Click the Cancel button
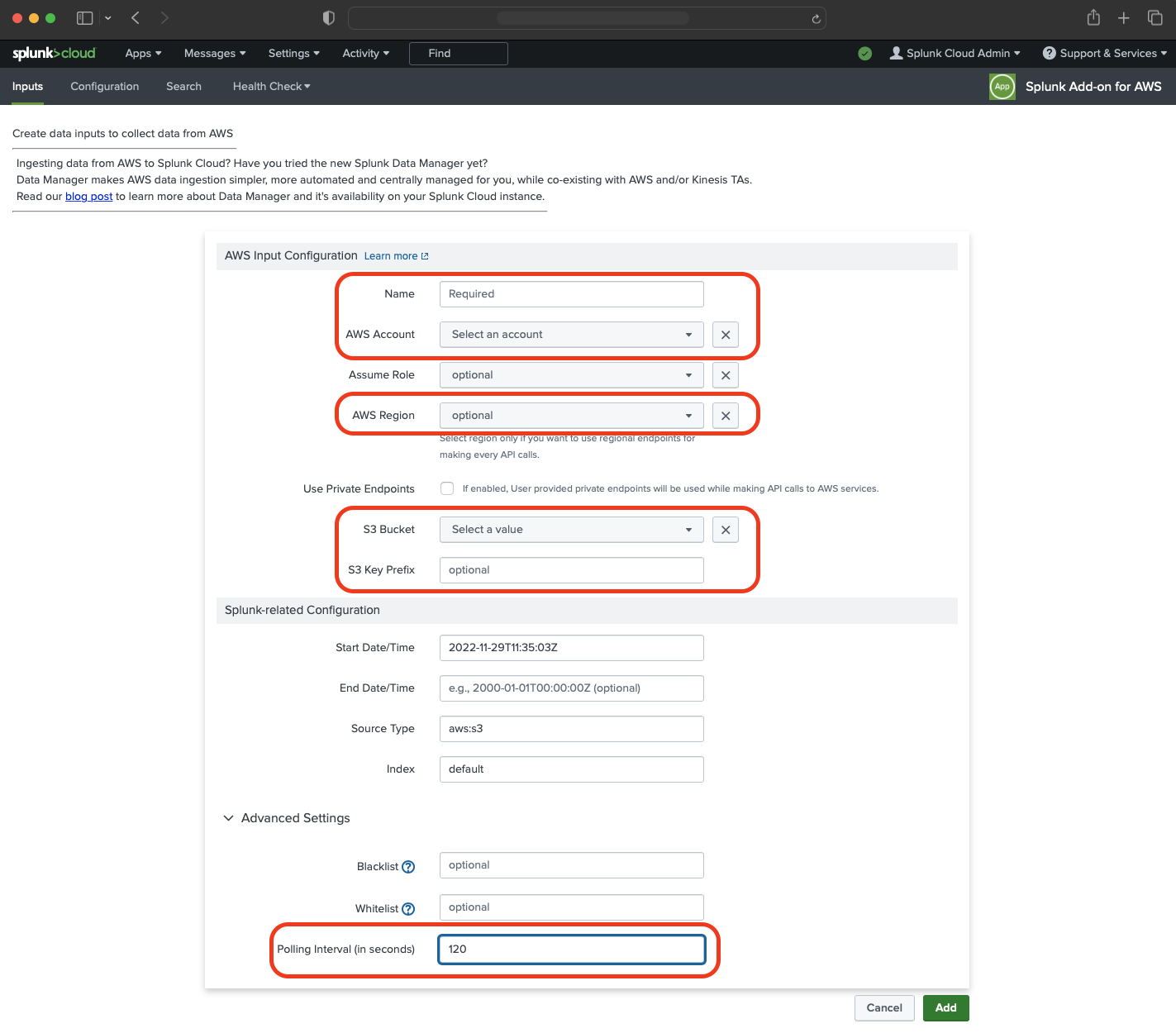This screenshot has width=1176, height=1033. [883, 1008]
